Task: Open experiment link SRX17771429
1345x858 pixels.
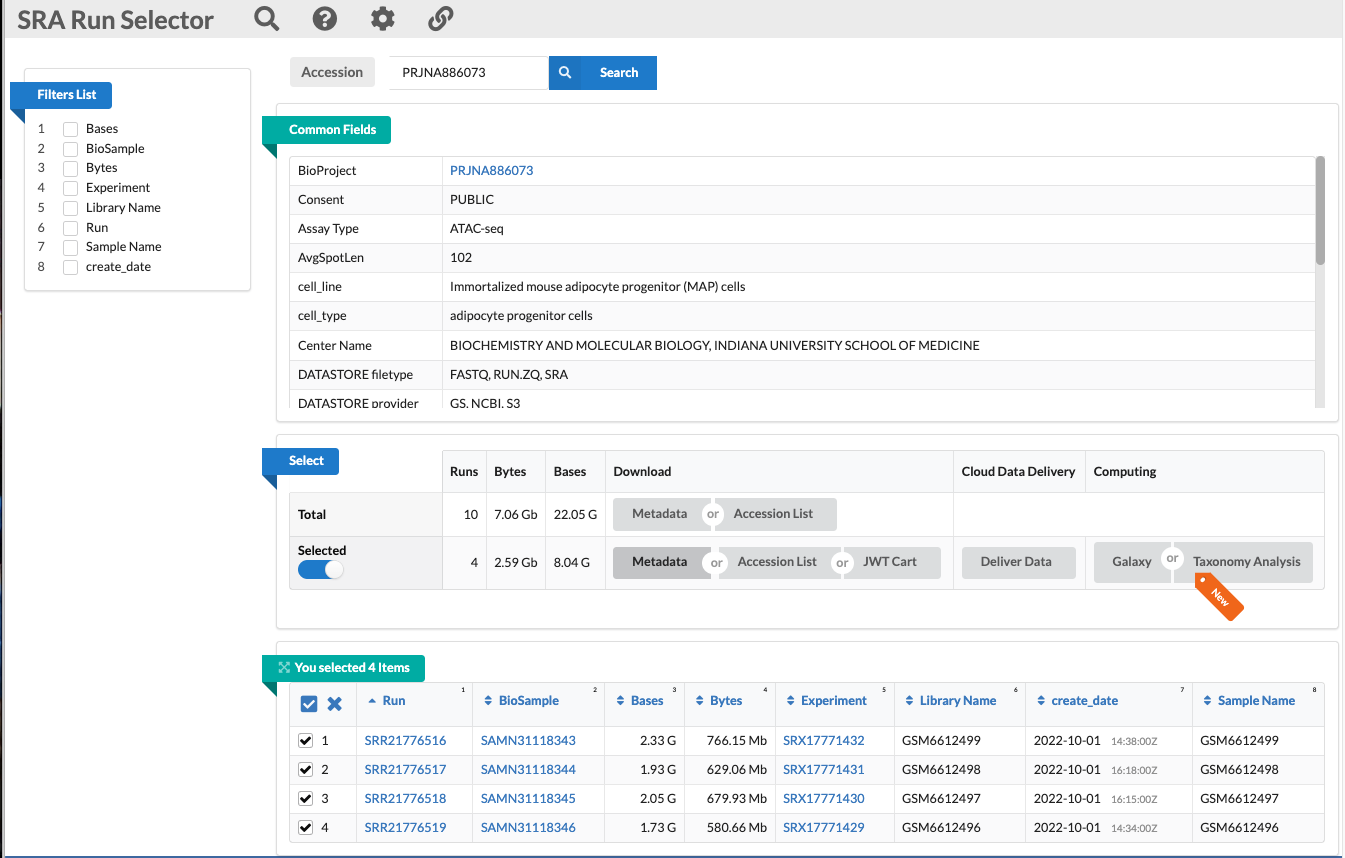Action: click(x=823, y=828)
